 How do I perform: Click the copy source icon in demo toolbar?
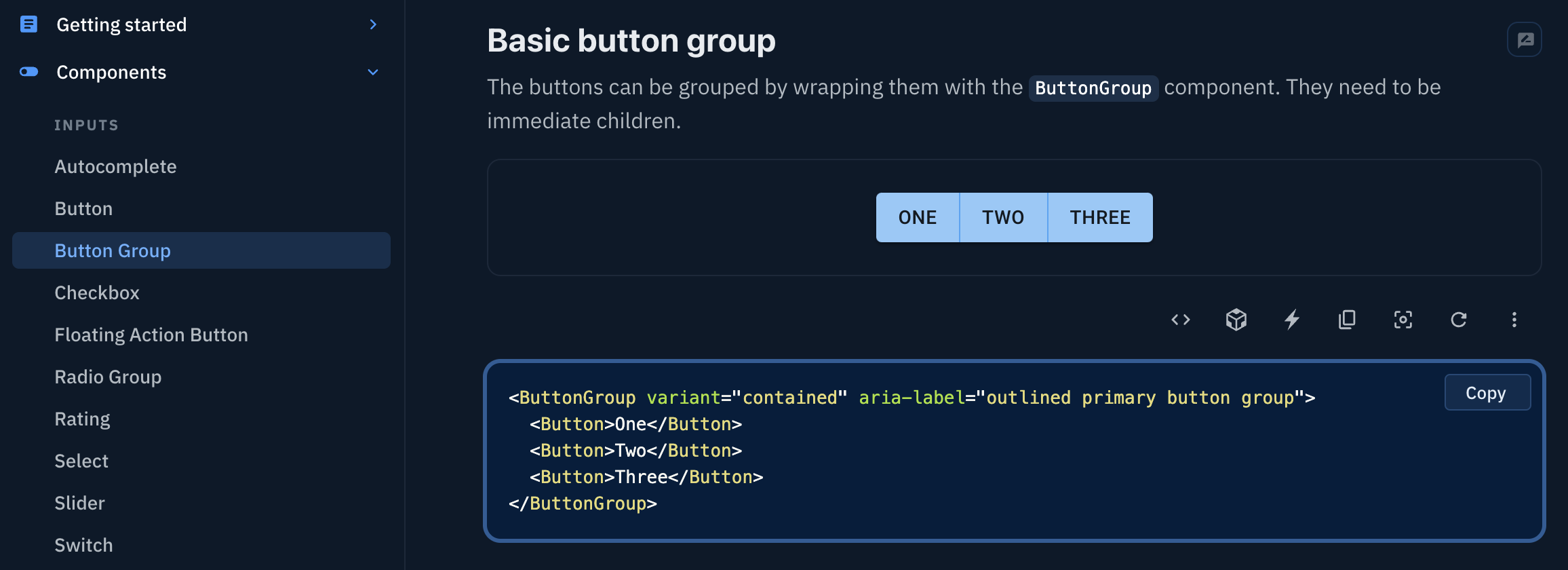pos(1348,320)
